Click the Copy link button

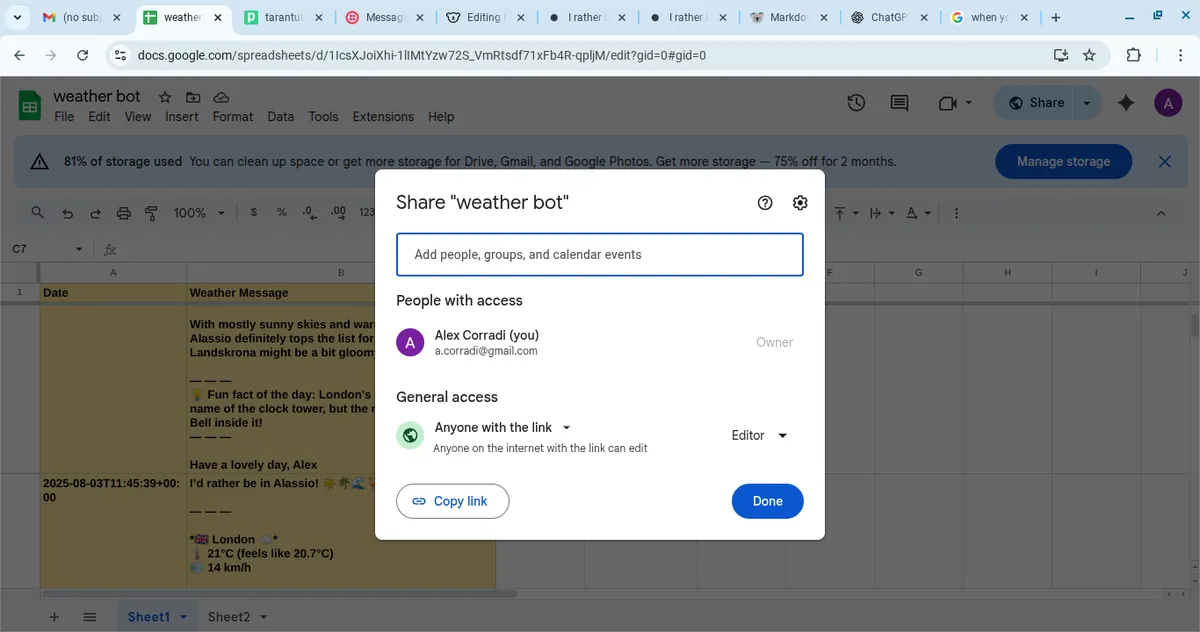(452, 501)
